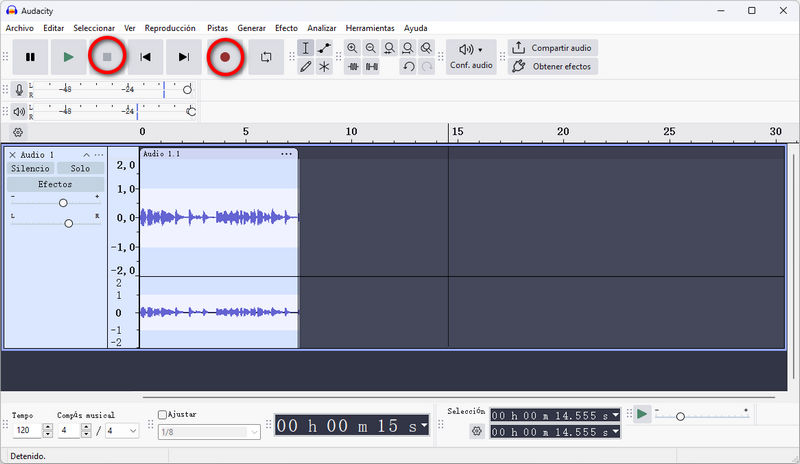800x464 pixels.
Task: Click Compartir audio button
Action: (553, 48)
